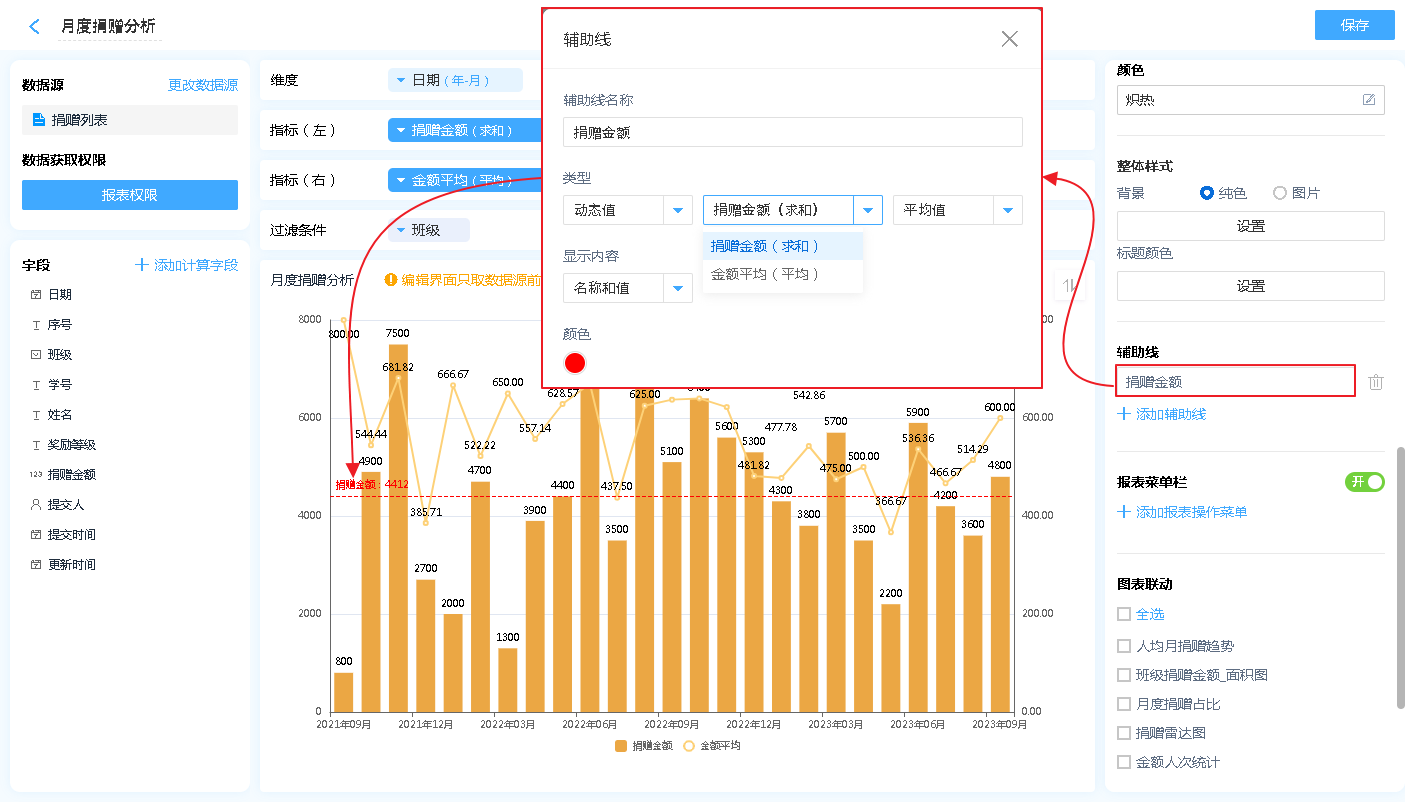The width and height of the screenshot is (1405, 802).
Task: Click the 保存 button
Action: click(x=1354, y=25)
